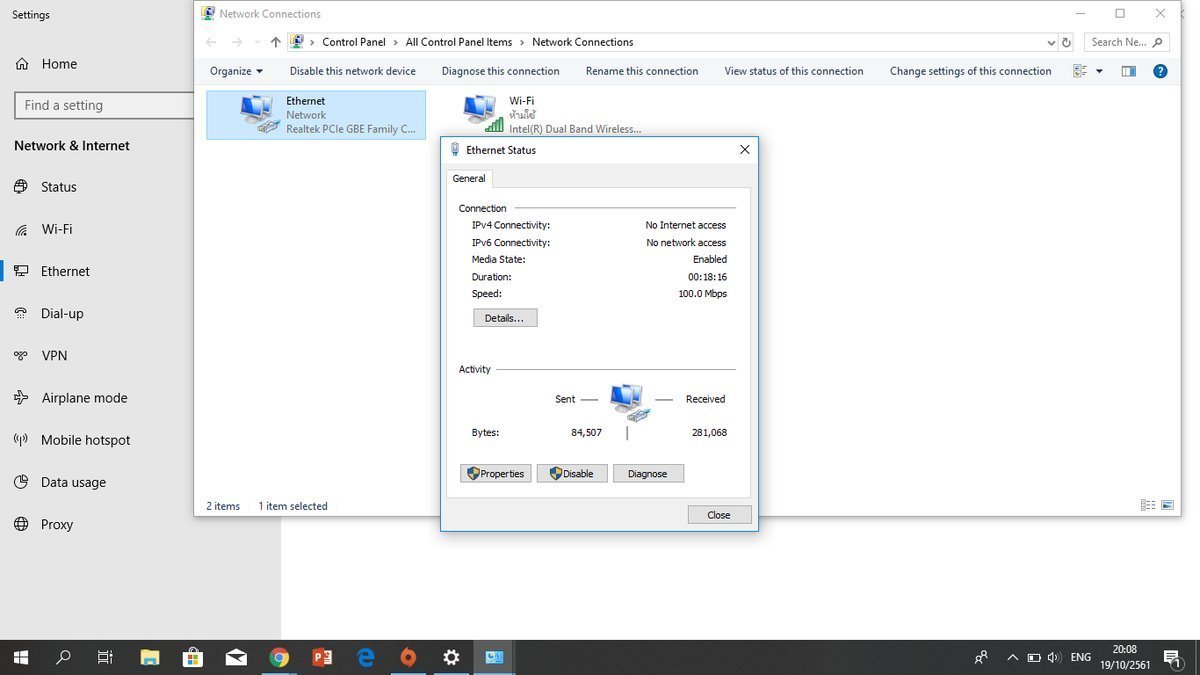This screenshot has width=1200, height=675.
Task: Select the General tab in Ethernet Status
Action: tap(469, 178)
